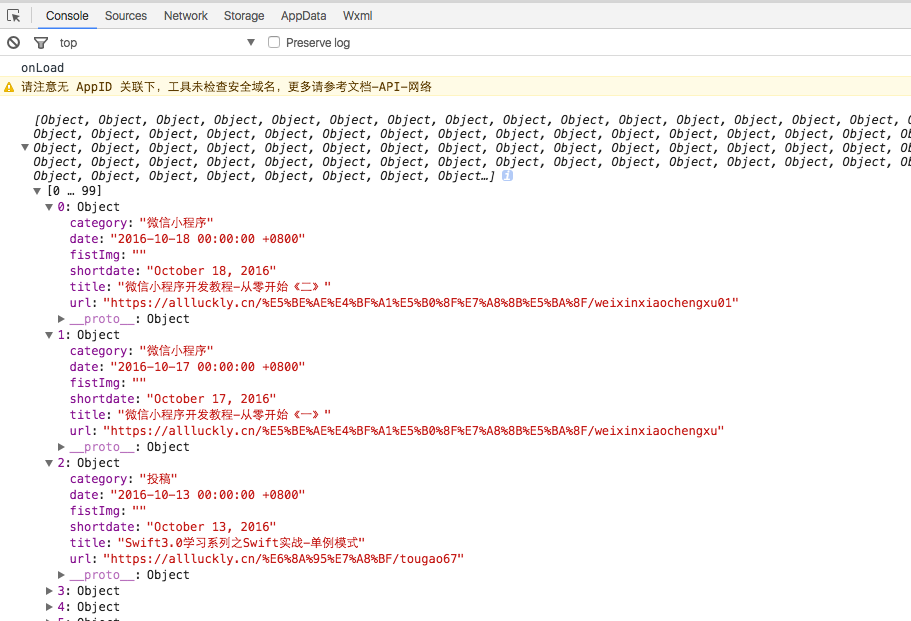Clear the console with the ban icon
911x621 pixels.
click(14, 43)
